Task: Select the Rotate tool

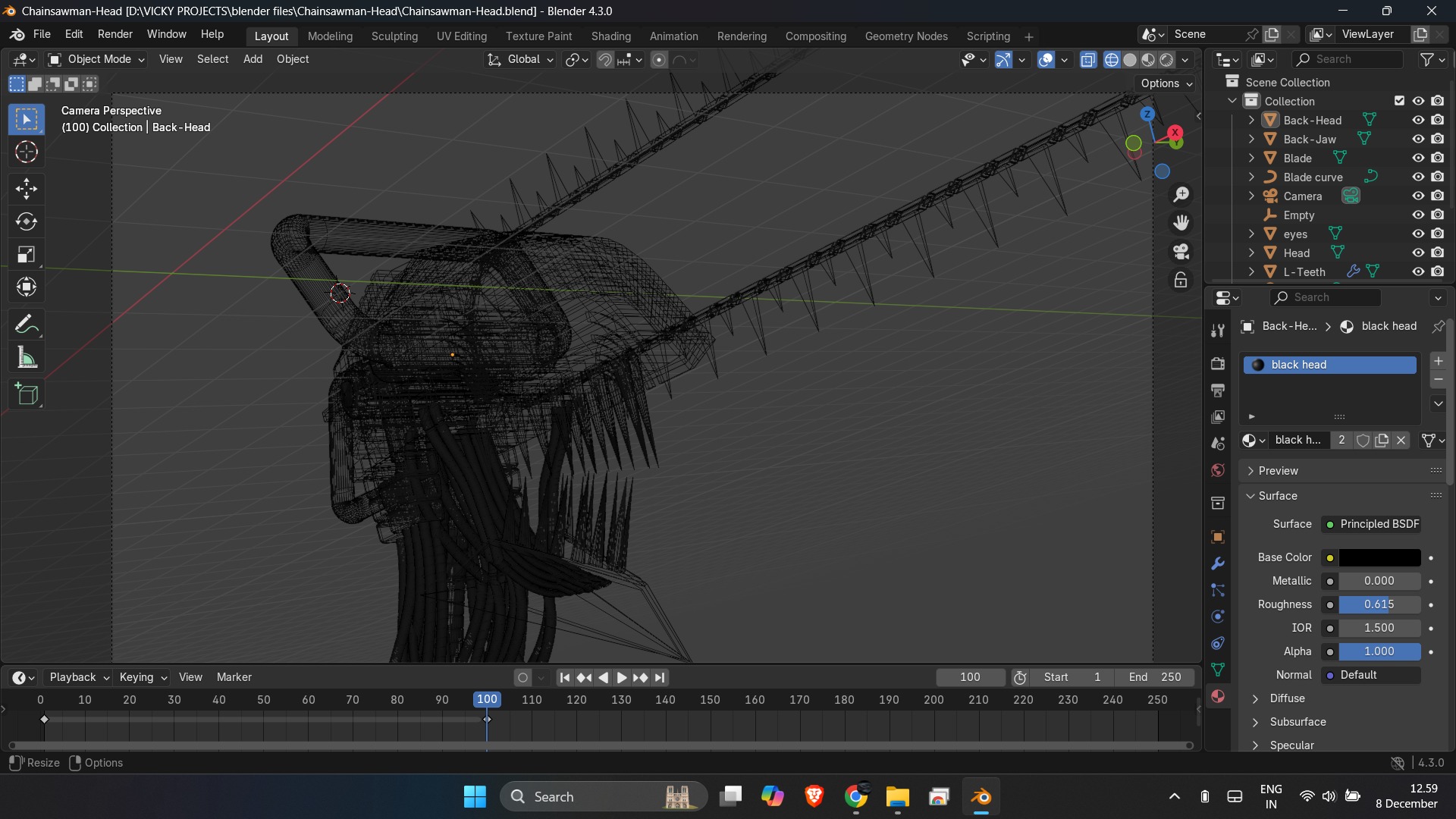Action: [27, 221]
